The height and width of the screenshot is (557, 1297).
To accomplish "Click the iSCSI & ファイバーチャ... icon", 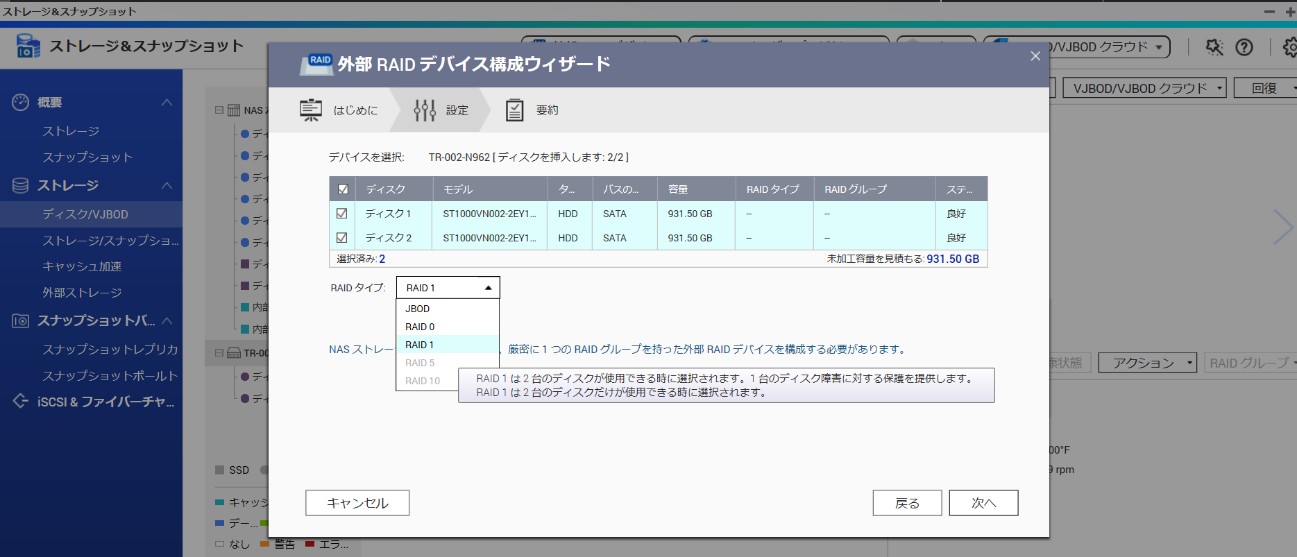I will click(x=21, y=402).
